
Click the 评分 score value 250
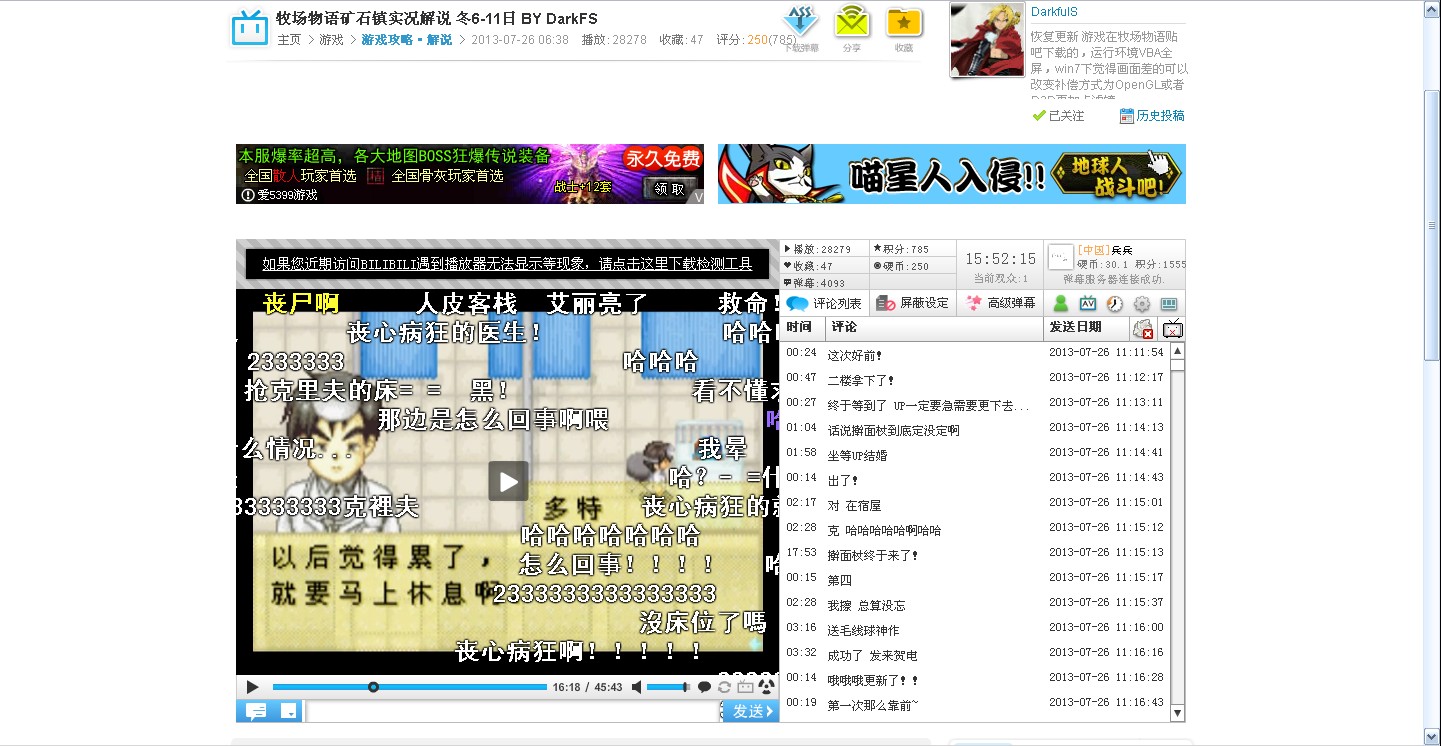click(x=757, y=40)
